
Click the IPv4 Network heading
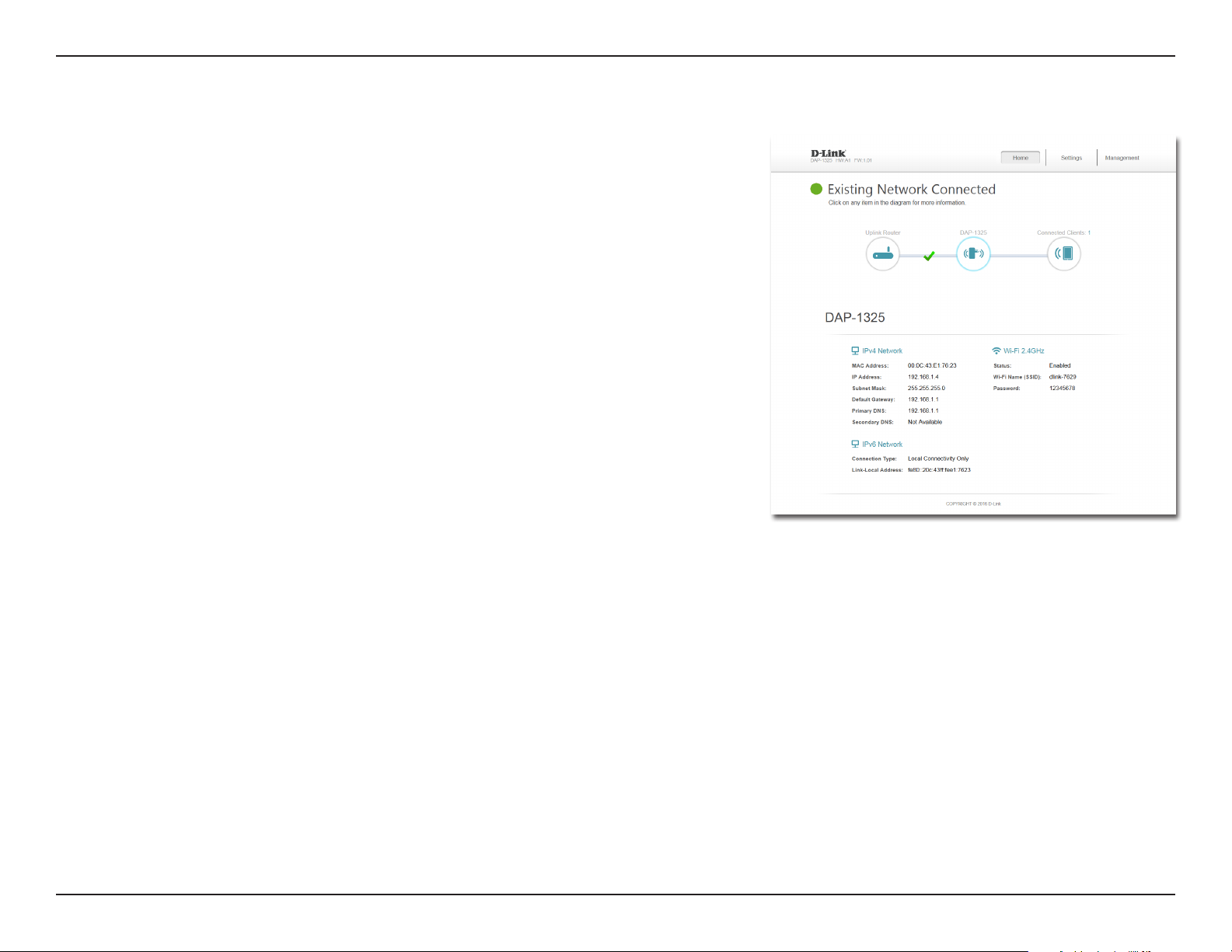click(882, 351)
